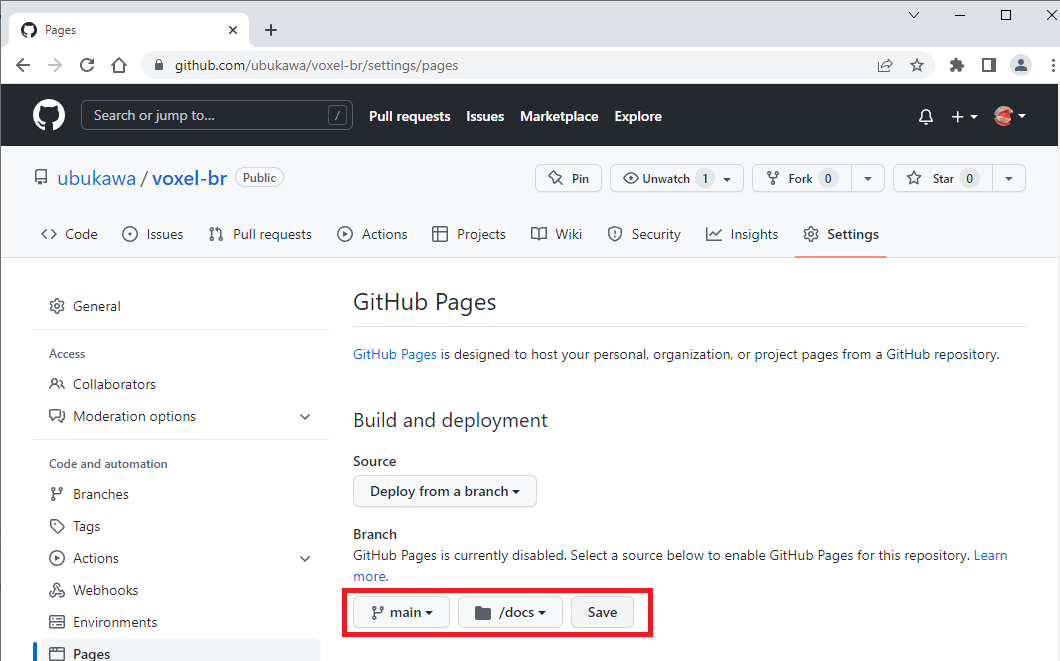The width and height of the screenshot is (1060, 661).
Task: Open the Fork dropdown arrow
Action: 868,178
